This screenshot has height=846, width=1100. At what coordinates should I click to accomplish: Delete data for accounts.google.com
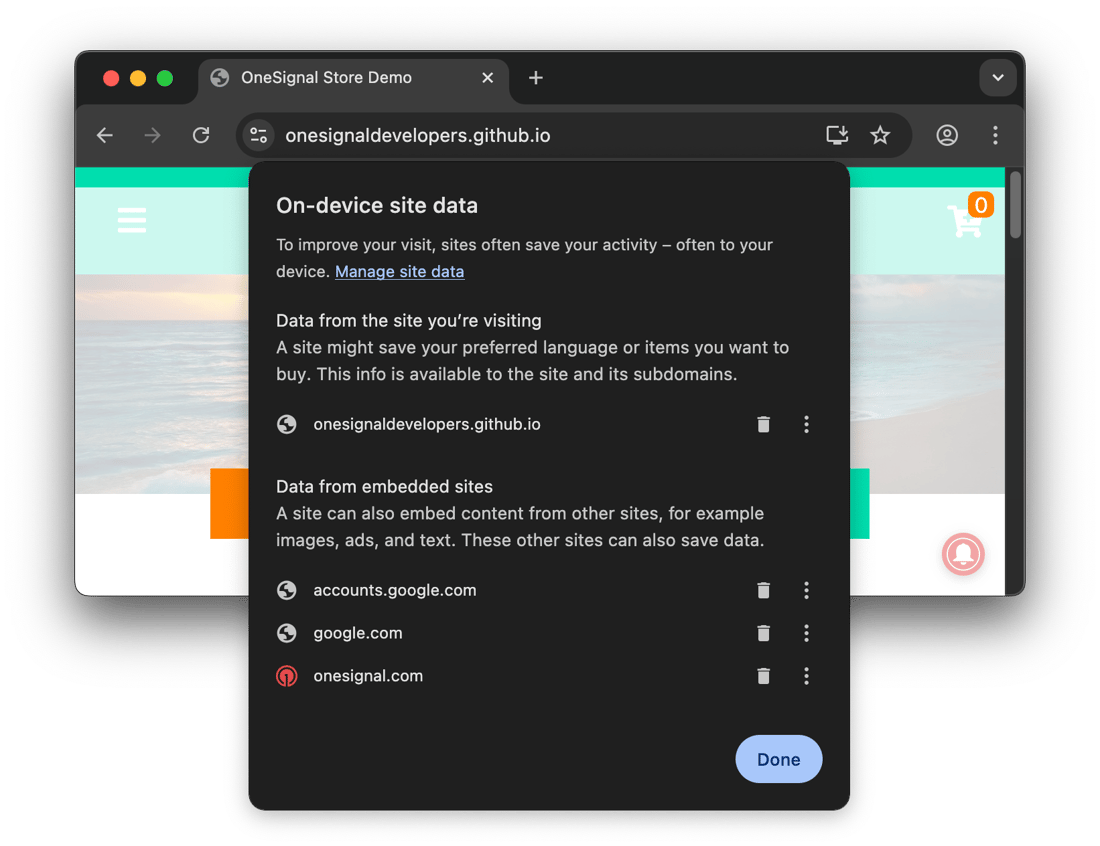coord(763,591)
